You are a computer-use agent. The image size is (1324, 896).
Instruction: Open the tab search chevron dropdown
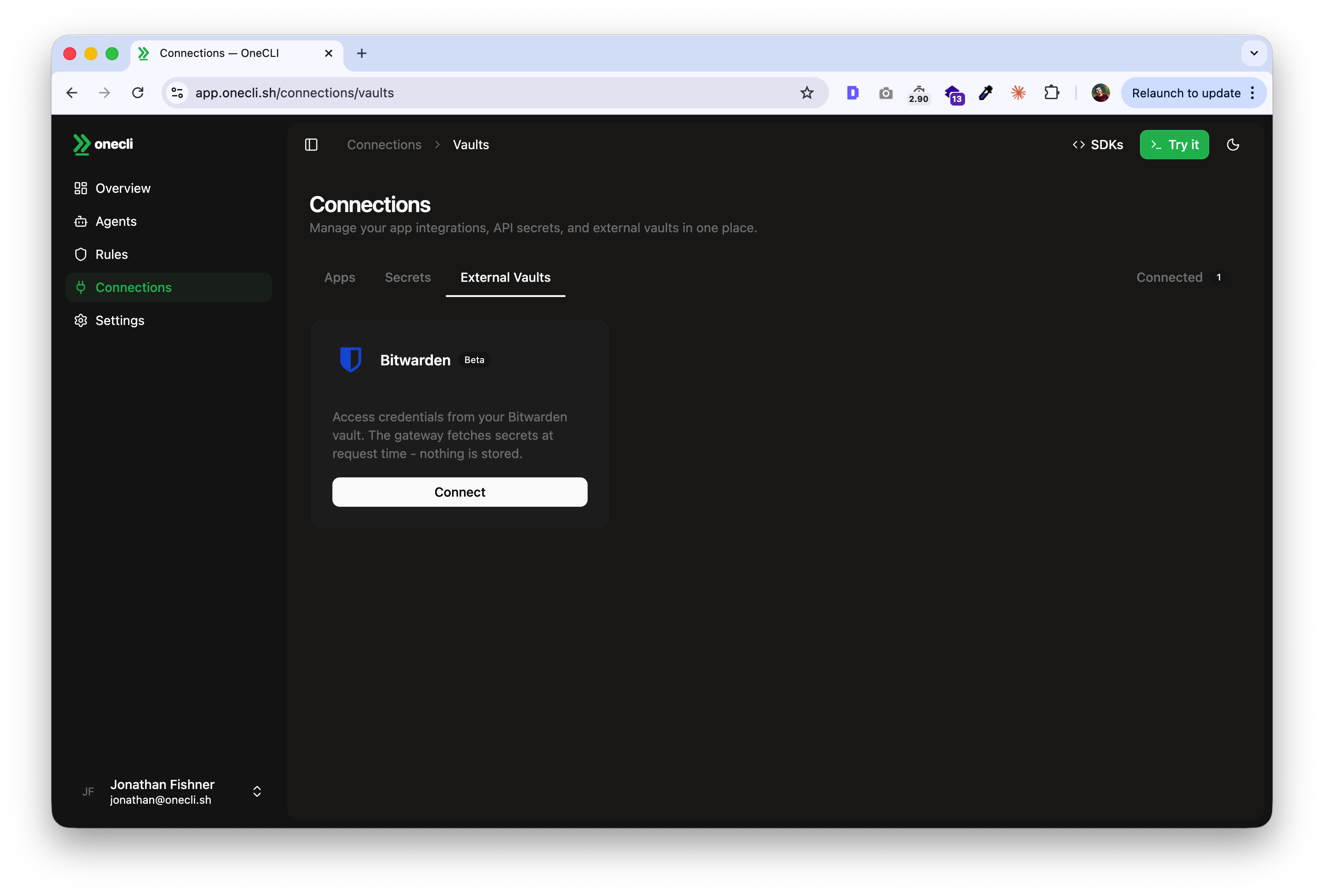click(x=1253, y=53)
